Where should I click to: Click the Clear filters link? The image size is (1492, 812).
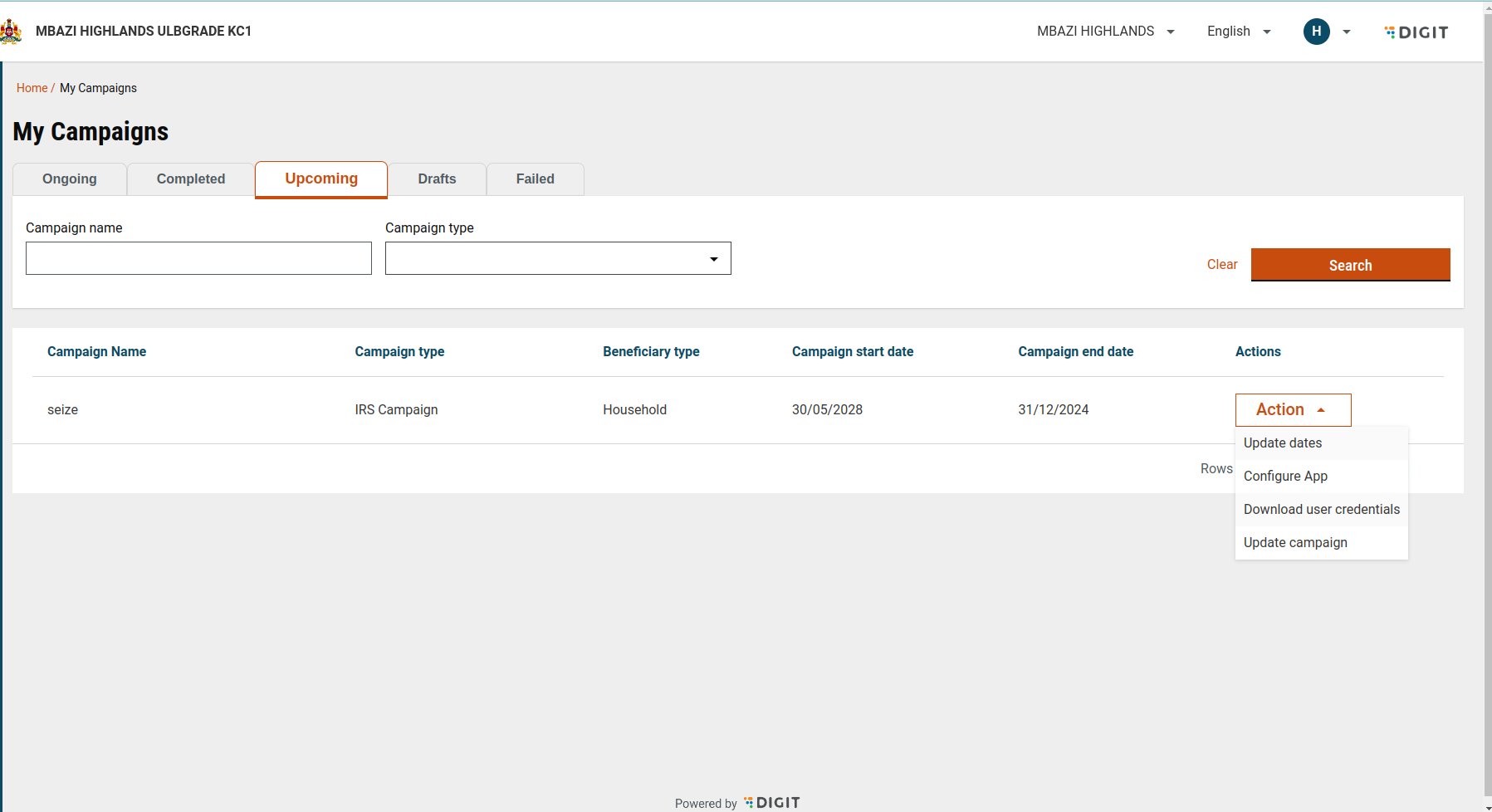[1221, 265]
